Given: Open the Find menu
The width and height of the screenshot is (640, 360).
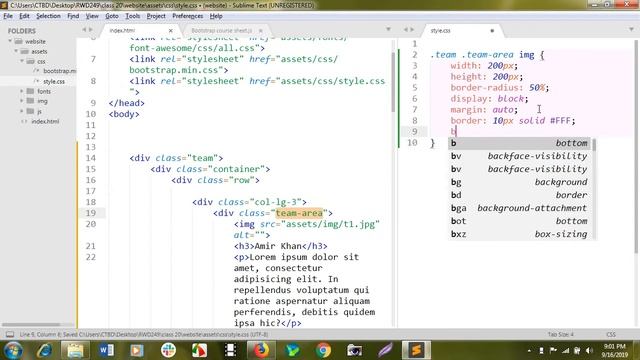Looking at the screenshot, I should coord(73,16).
